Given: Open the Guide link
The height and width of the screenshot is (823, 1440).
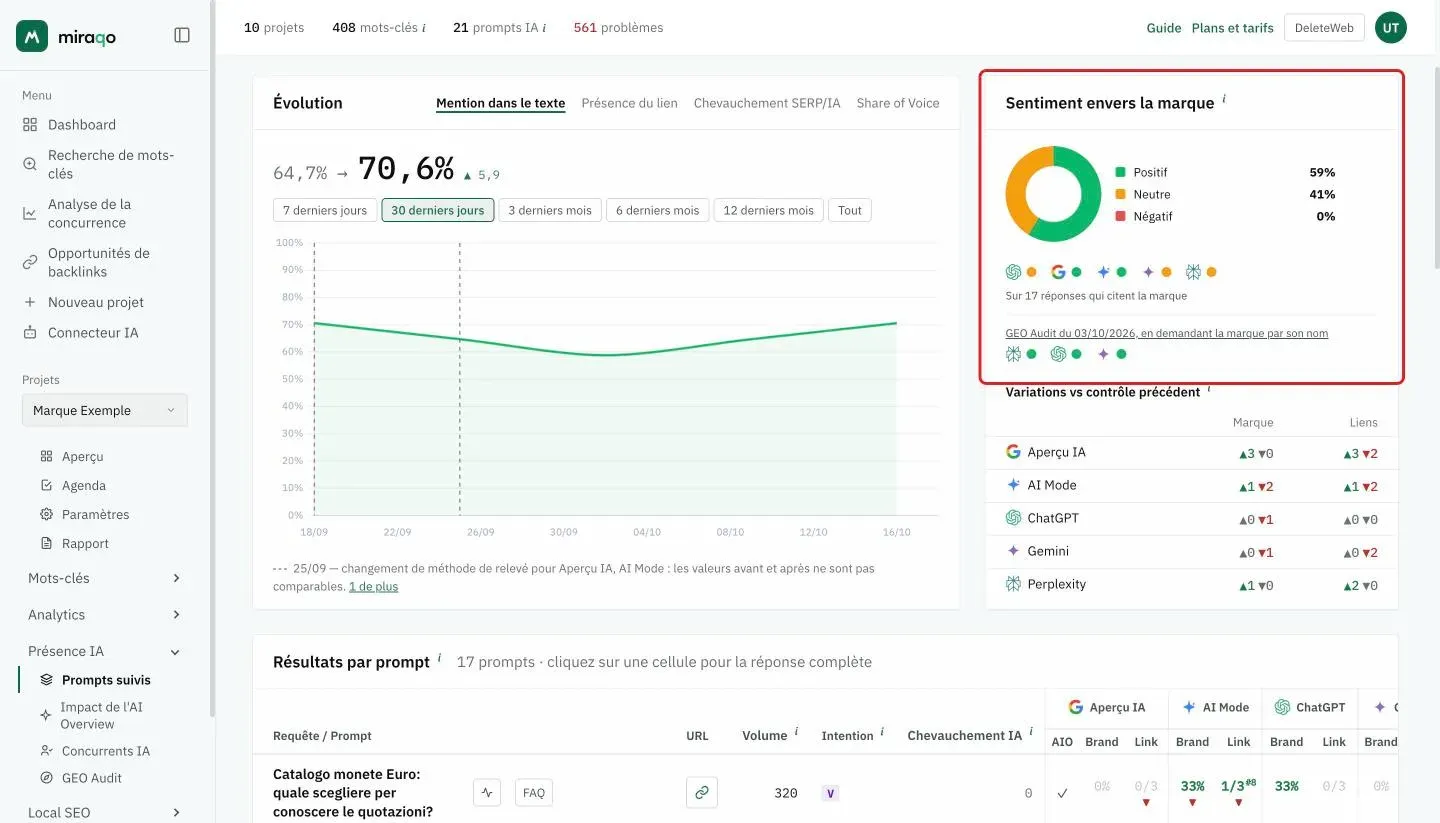Looking at the screenshot, I should 1164,28.
